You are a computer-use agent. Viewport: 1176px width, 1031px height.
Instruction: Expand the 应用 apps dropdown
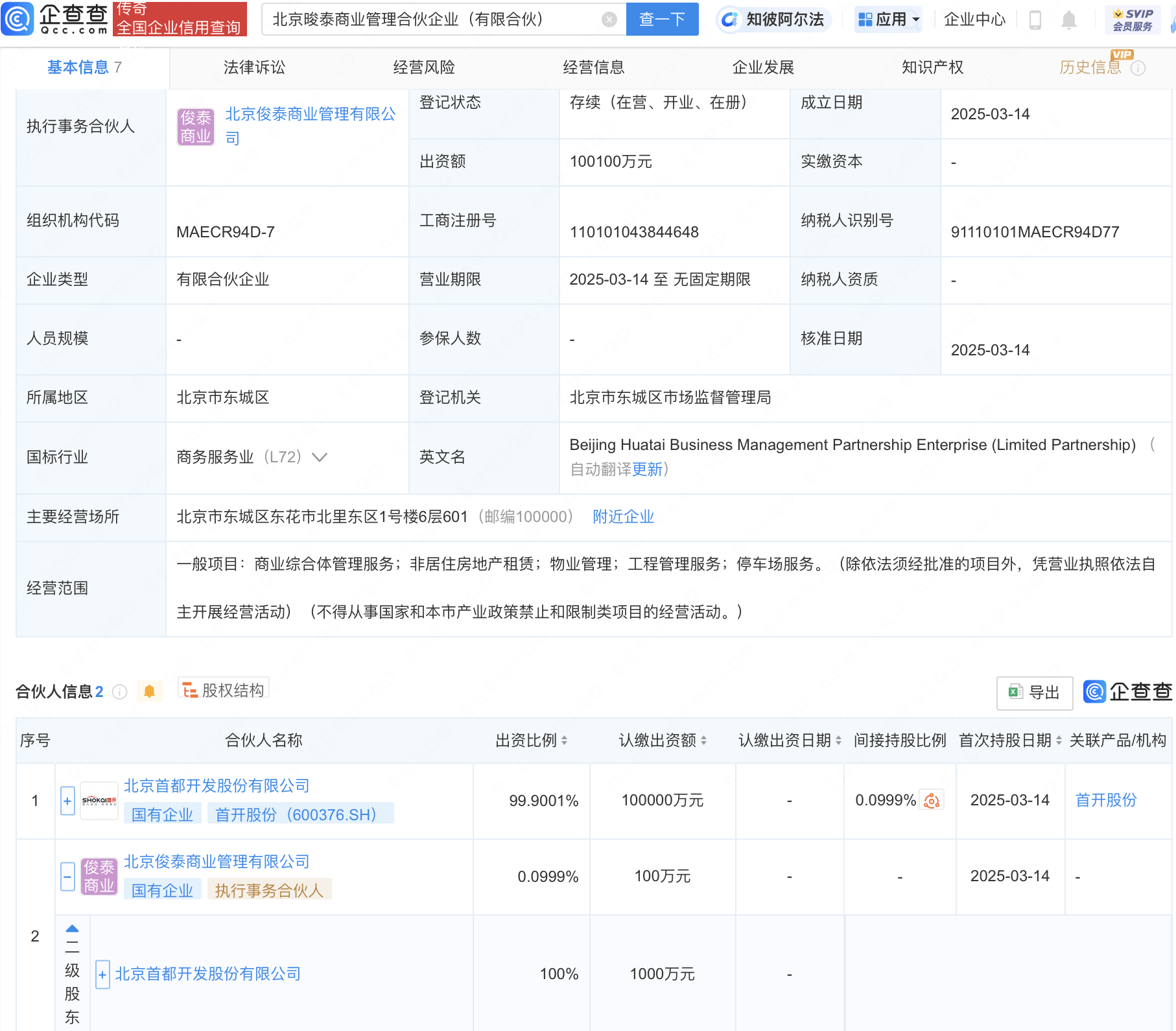click(x=888, y=19)
